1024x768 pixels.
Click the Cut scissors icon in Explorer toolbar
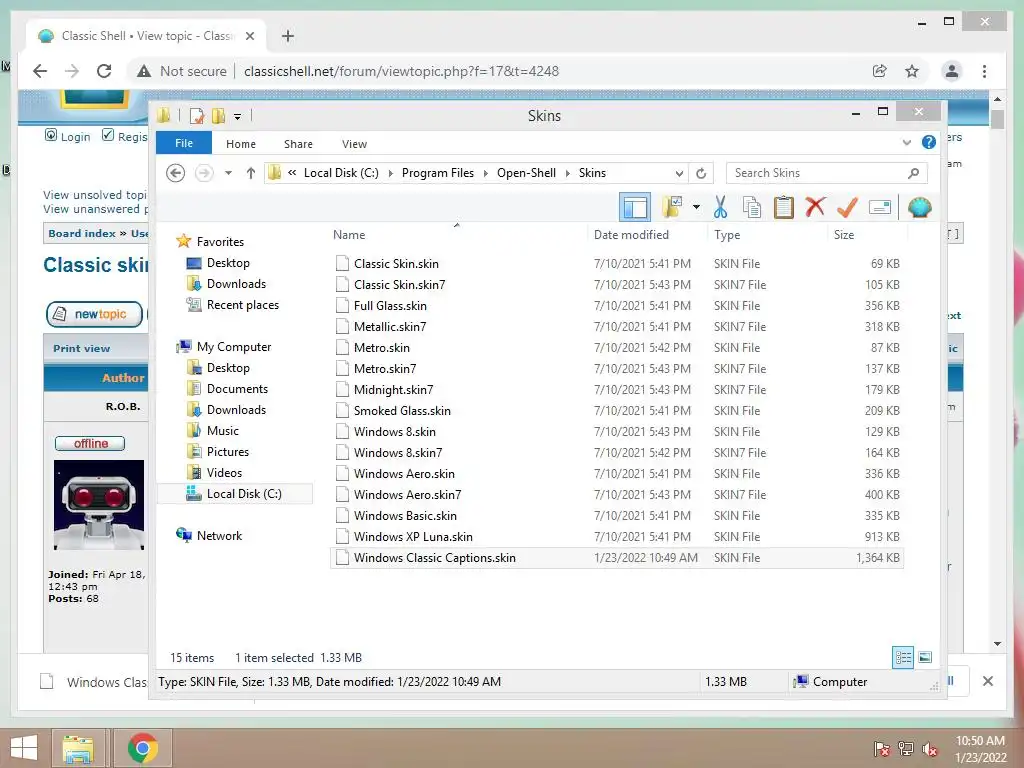(720, 208)
